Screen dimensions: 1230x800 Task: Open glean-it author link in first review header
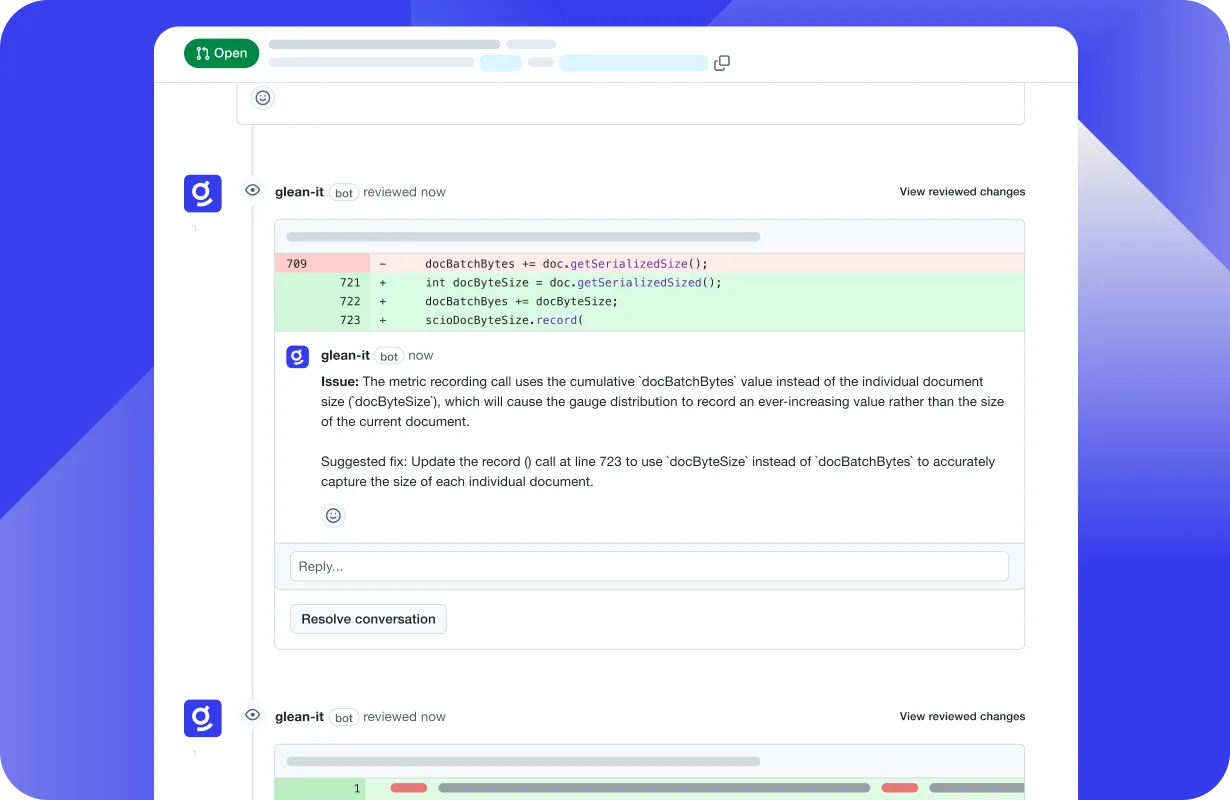299,192
